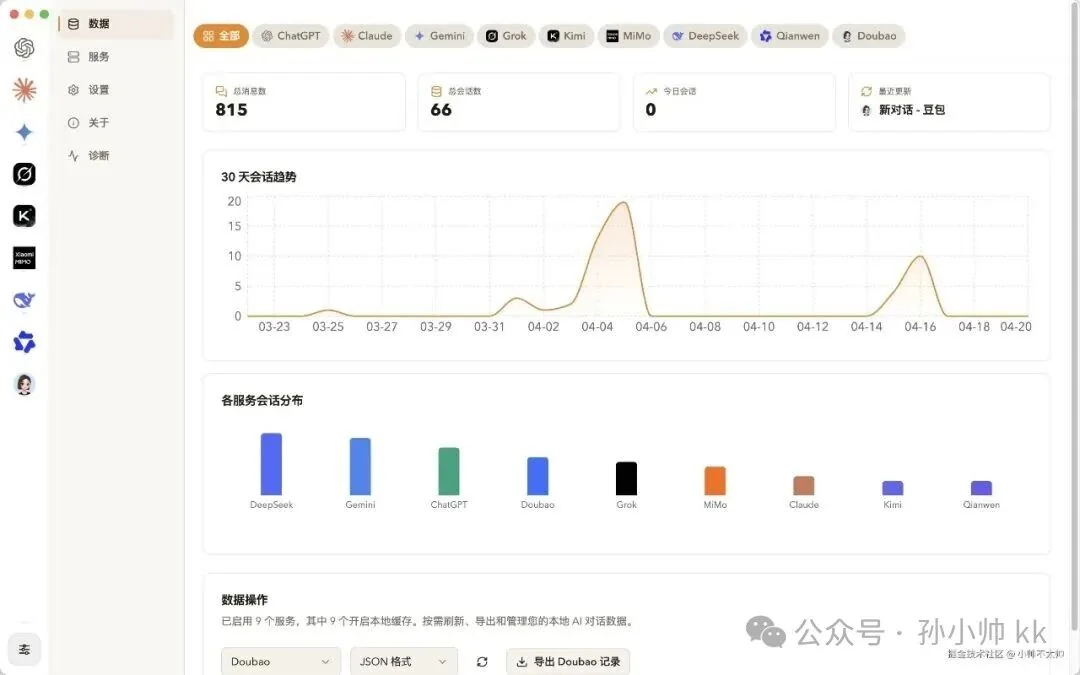Filter by the DeepSeek tab
1080x675 pixels.
tap(705, 36)
